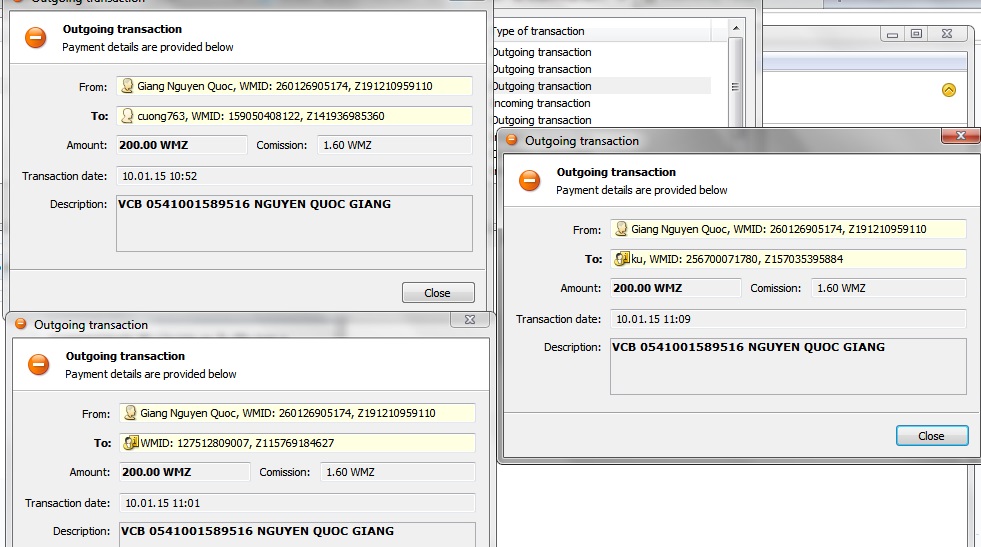The image size is (981, 547).
Task: Click the red minus icon in the ku dialog
Action: [529, 181]
